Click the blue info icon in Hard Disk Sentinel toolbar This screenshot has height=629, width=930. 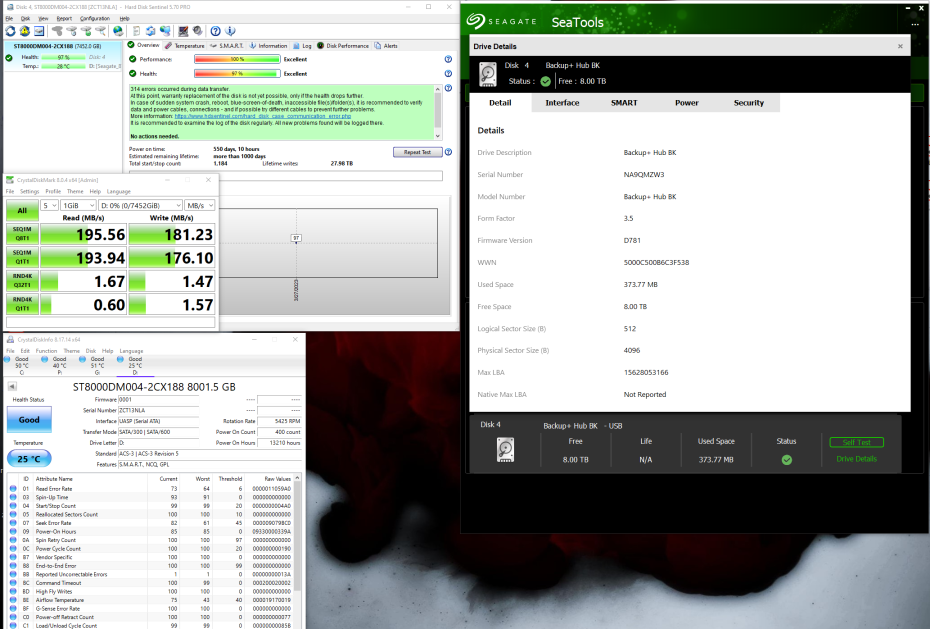point(230,31)
